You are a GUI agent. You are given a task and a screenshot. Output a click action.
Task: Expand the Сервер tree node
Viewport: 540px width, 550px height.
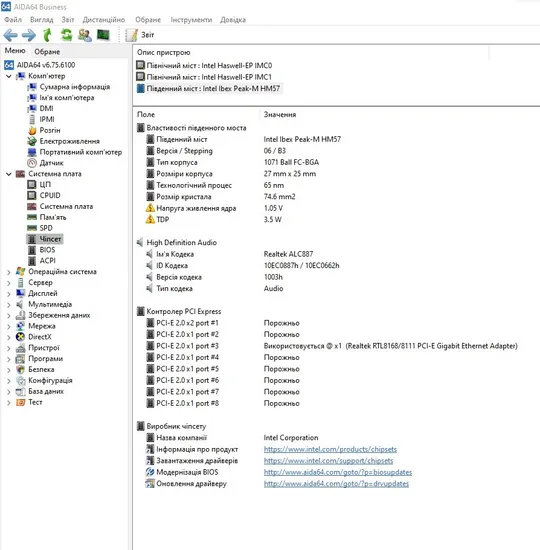(9, 283)
